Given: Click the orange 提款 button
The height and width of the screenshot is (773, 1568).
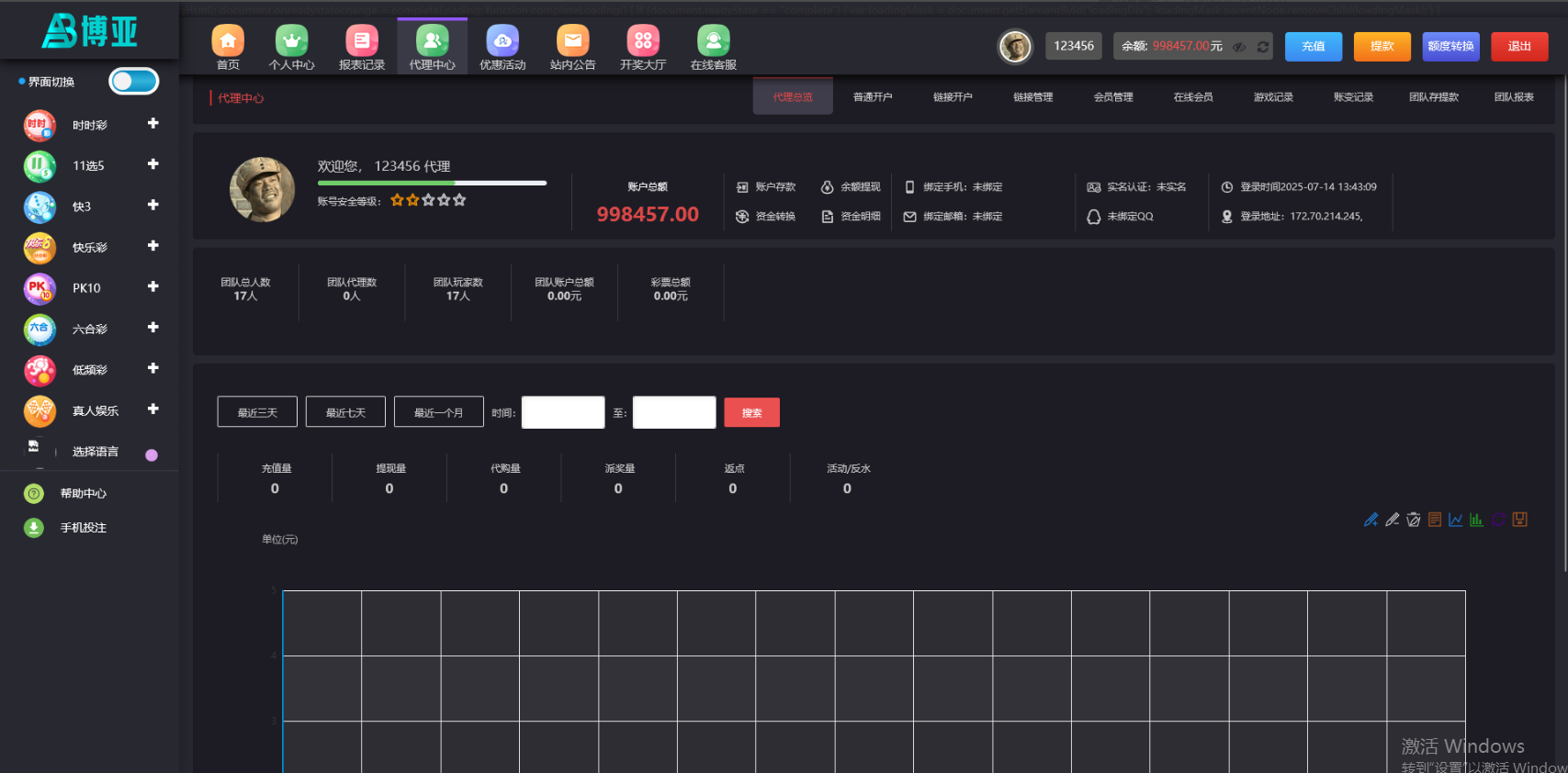Looking at the screenshot, I should tap(1382, 46).
